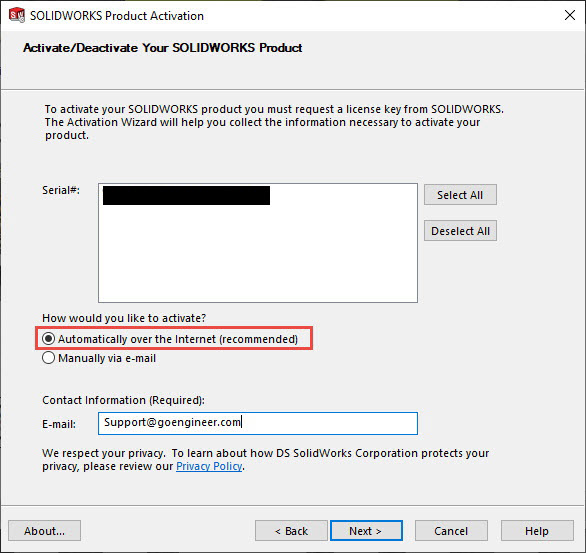
Task: Select the blacked-out serial number entry
Action: (x=186, y=195)
